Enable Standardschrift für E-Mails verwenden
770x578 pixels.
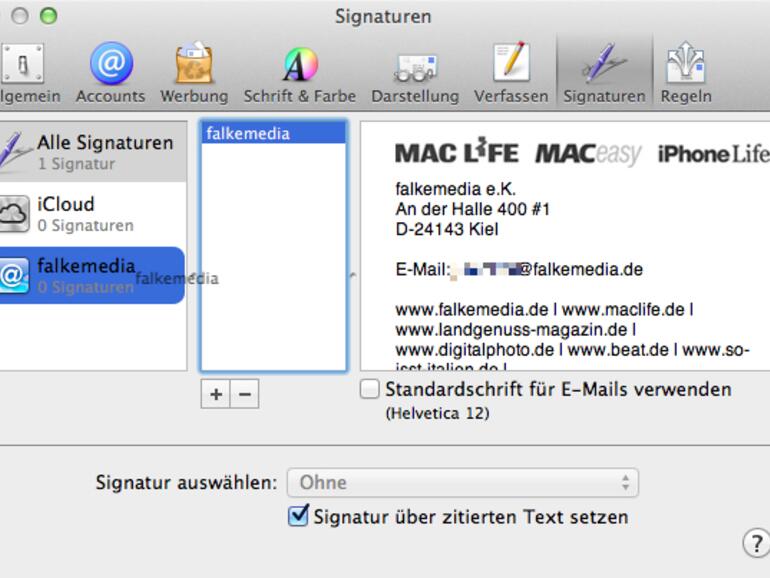point(370,389)
